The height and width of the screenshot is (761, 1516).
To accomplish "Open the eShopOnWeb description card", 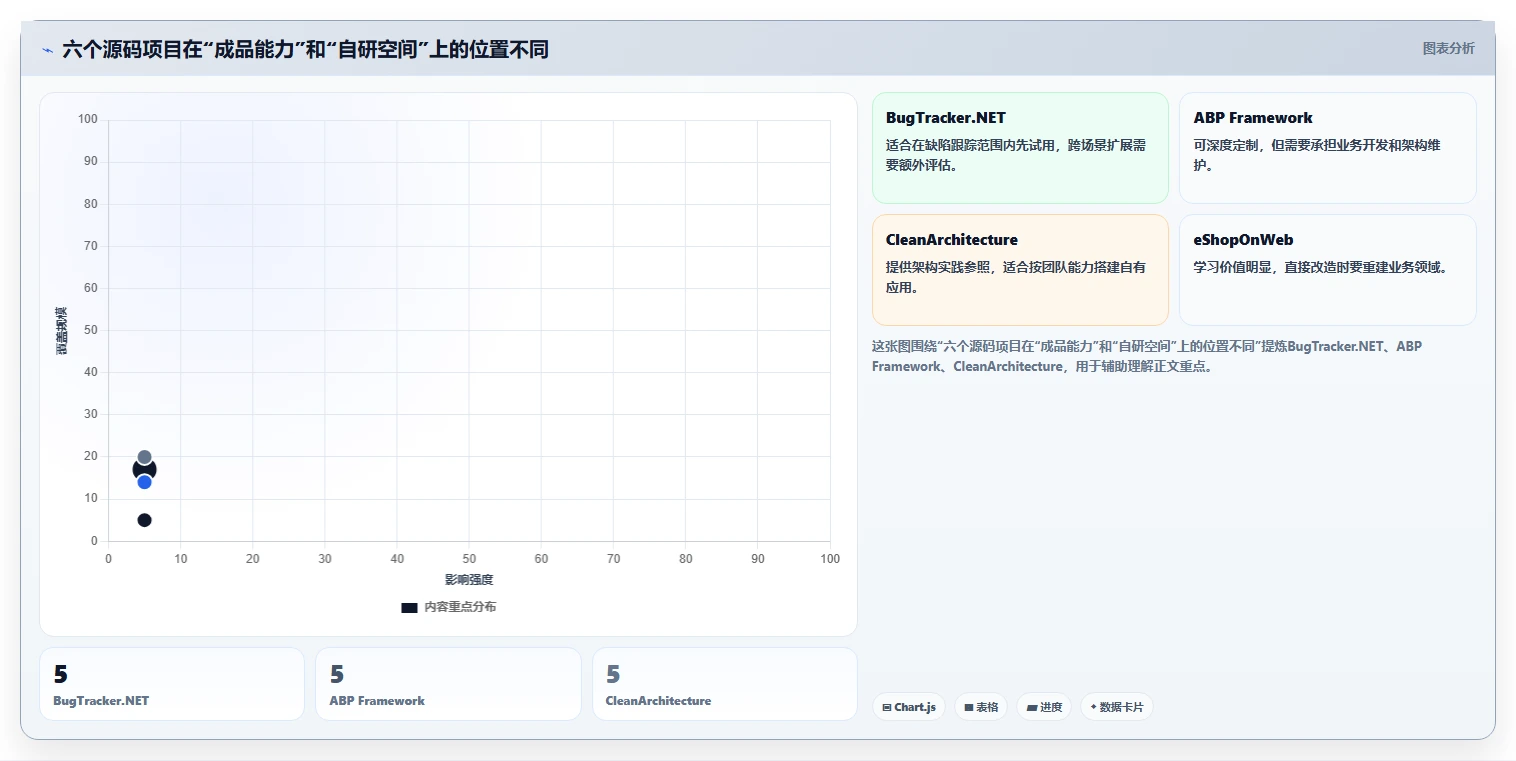I will point(1327,270).
